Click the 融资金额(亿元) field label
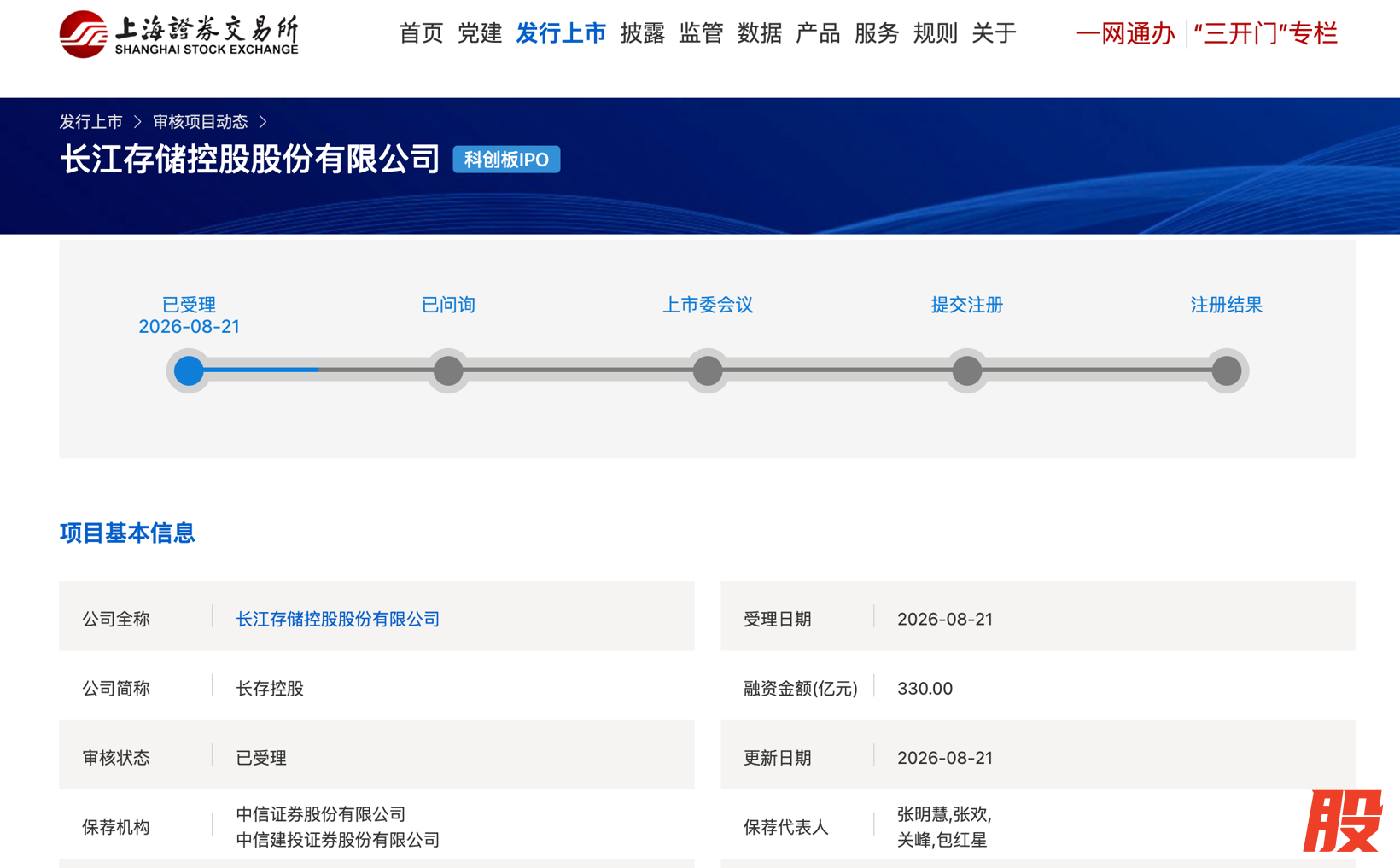 [x=801, y=688]
